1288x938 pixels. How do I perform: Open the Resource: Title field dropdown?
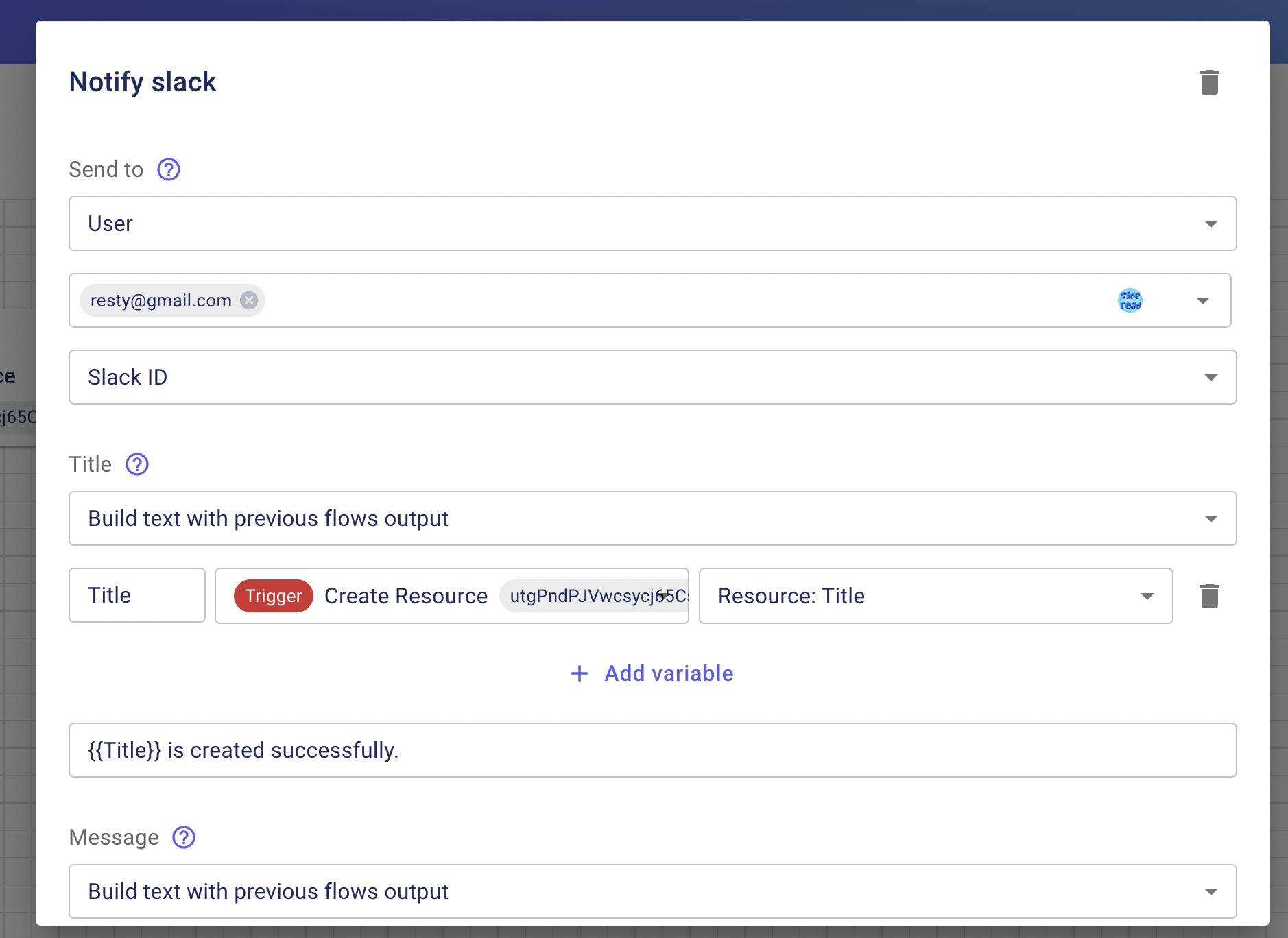pos(935,596)
